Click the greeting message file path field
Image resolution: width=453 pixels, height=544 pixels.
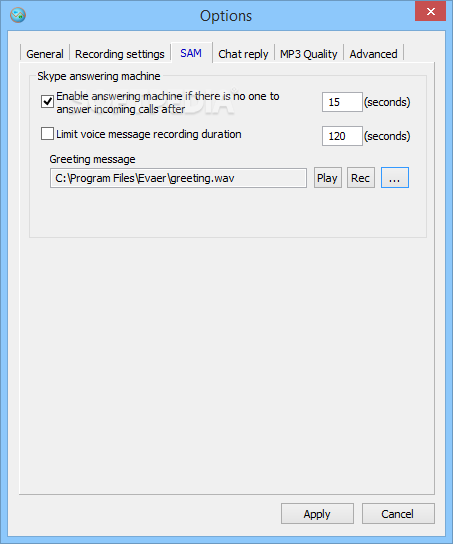(x=178, y=178)
